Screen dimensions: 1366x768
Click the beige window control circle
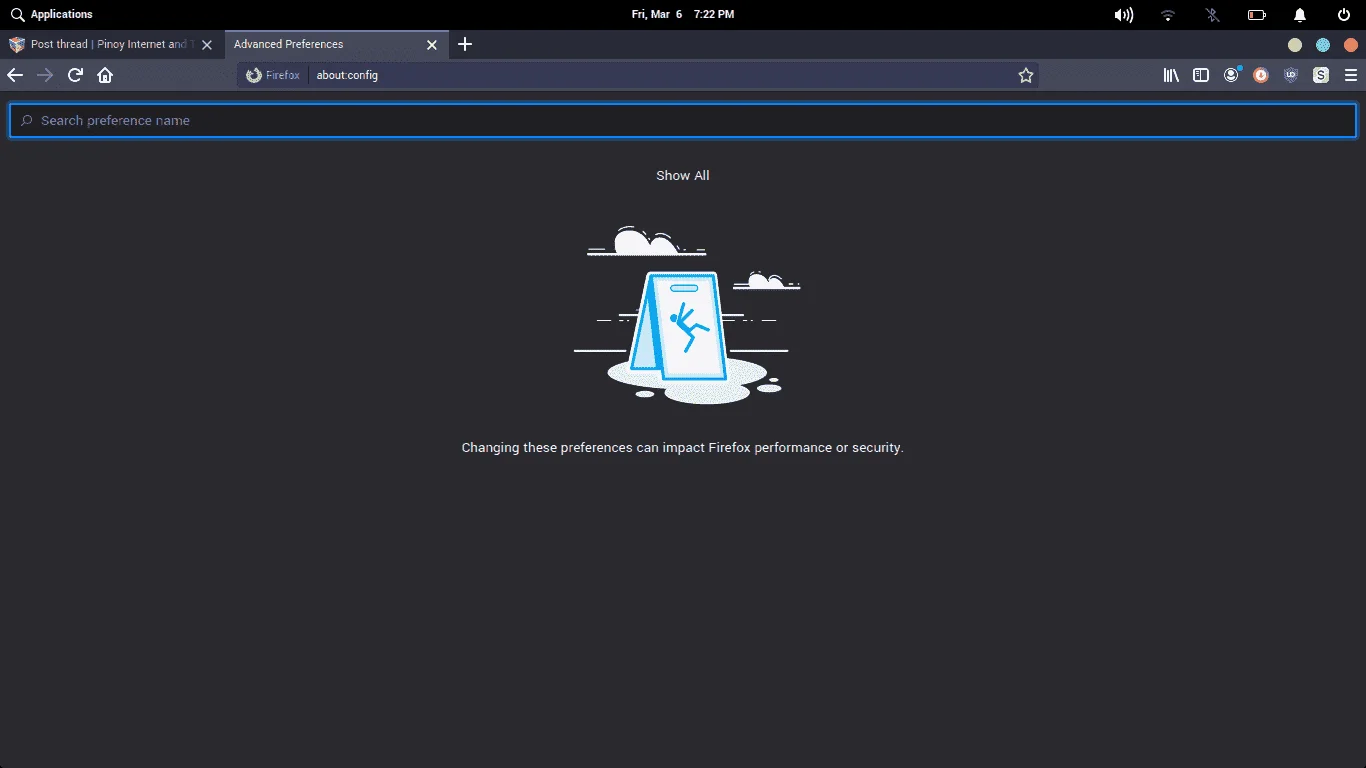click(1295, 45)
